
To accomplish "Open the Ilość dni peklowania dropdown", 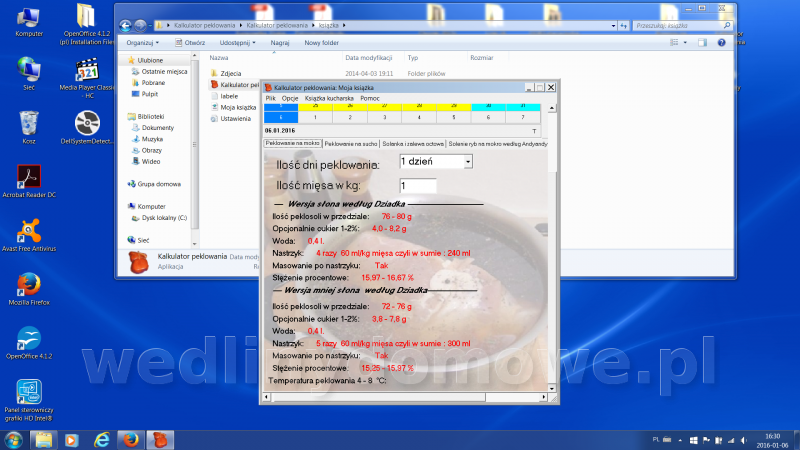I will pos(468,162).
